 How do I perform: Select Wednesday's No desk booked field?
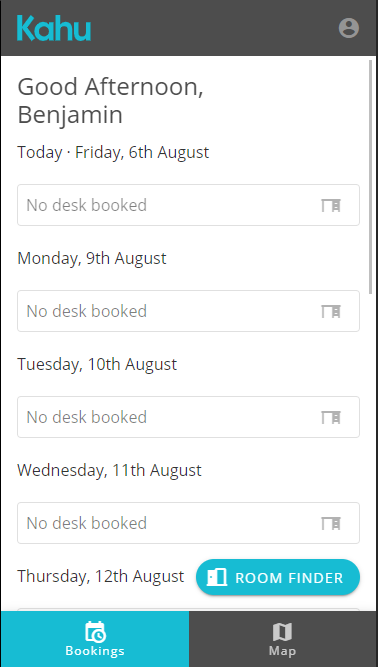coord(188,523)
